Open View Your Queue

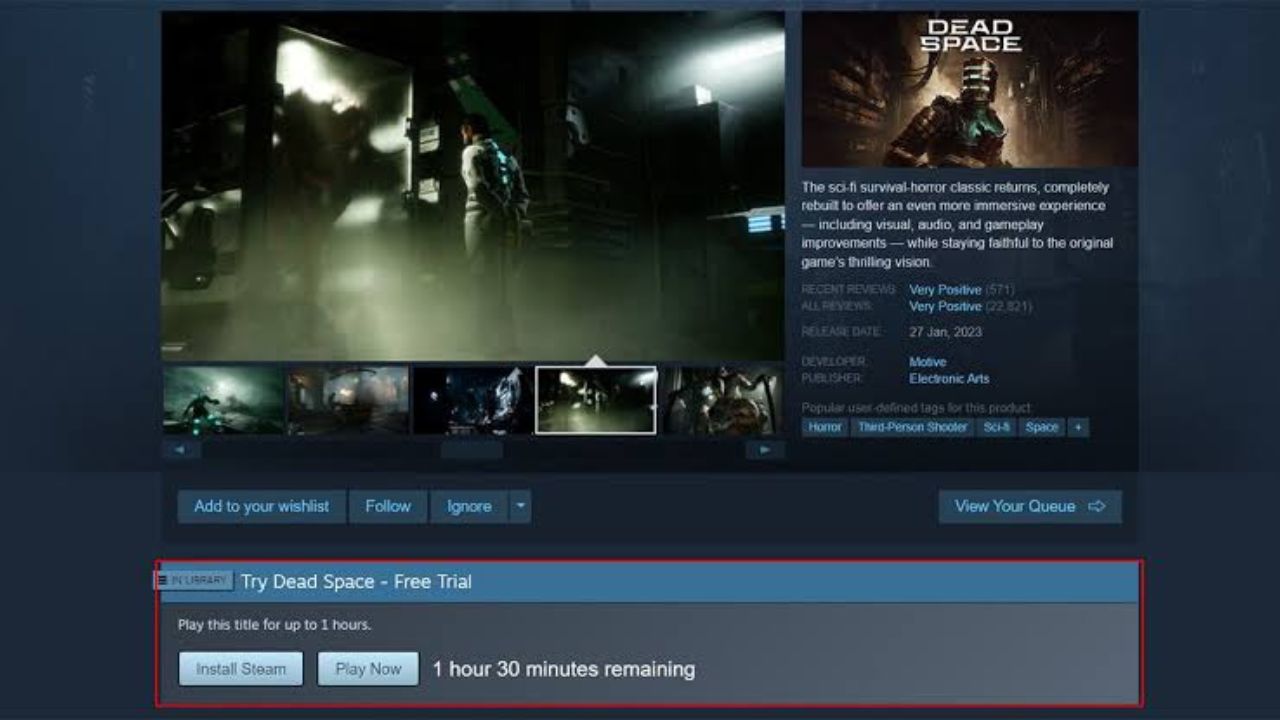(1029, 506)
